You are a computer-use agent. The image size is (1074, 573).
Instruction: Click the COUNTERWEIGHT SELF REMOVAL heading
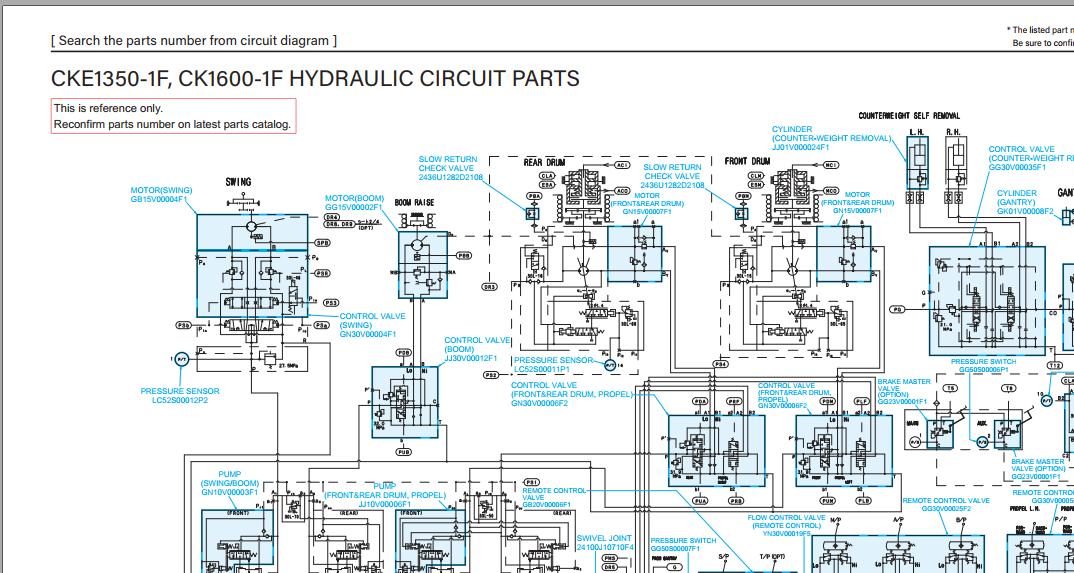coord(909,116)
